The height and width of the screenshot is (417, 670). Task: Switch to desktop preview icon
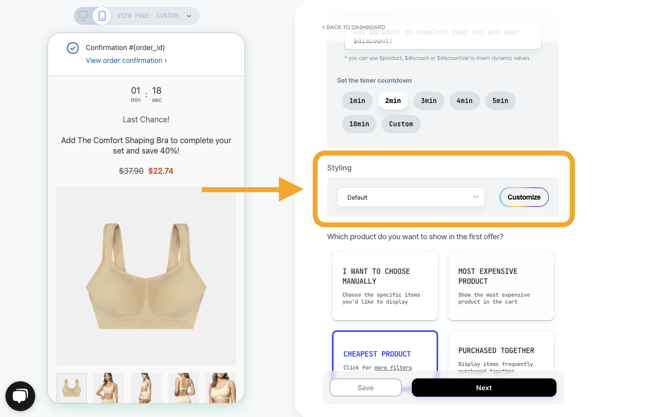click(83, 16)
